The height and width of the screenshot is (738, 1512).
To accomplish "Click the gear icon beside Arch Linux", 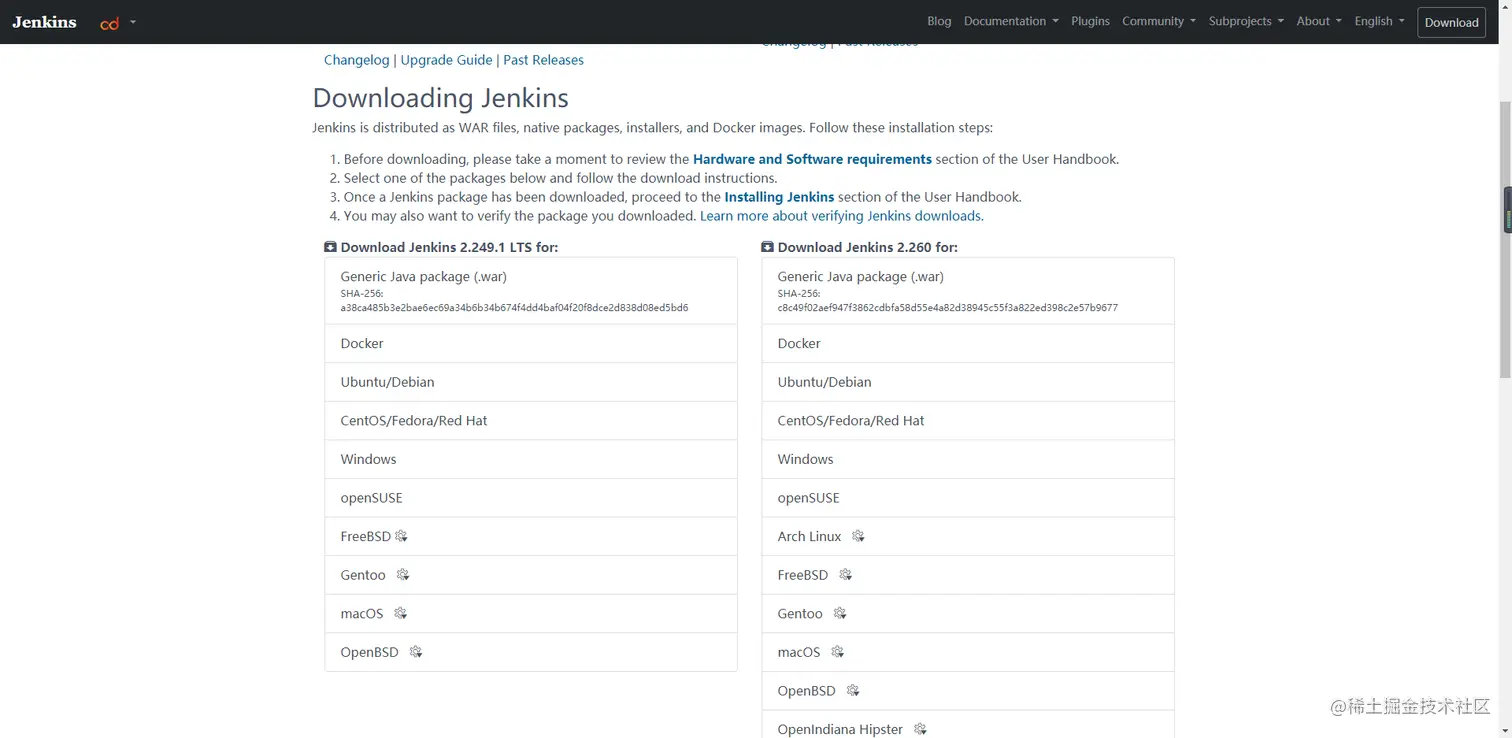I will (858, 536).
